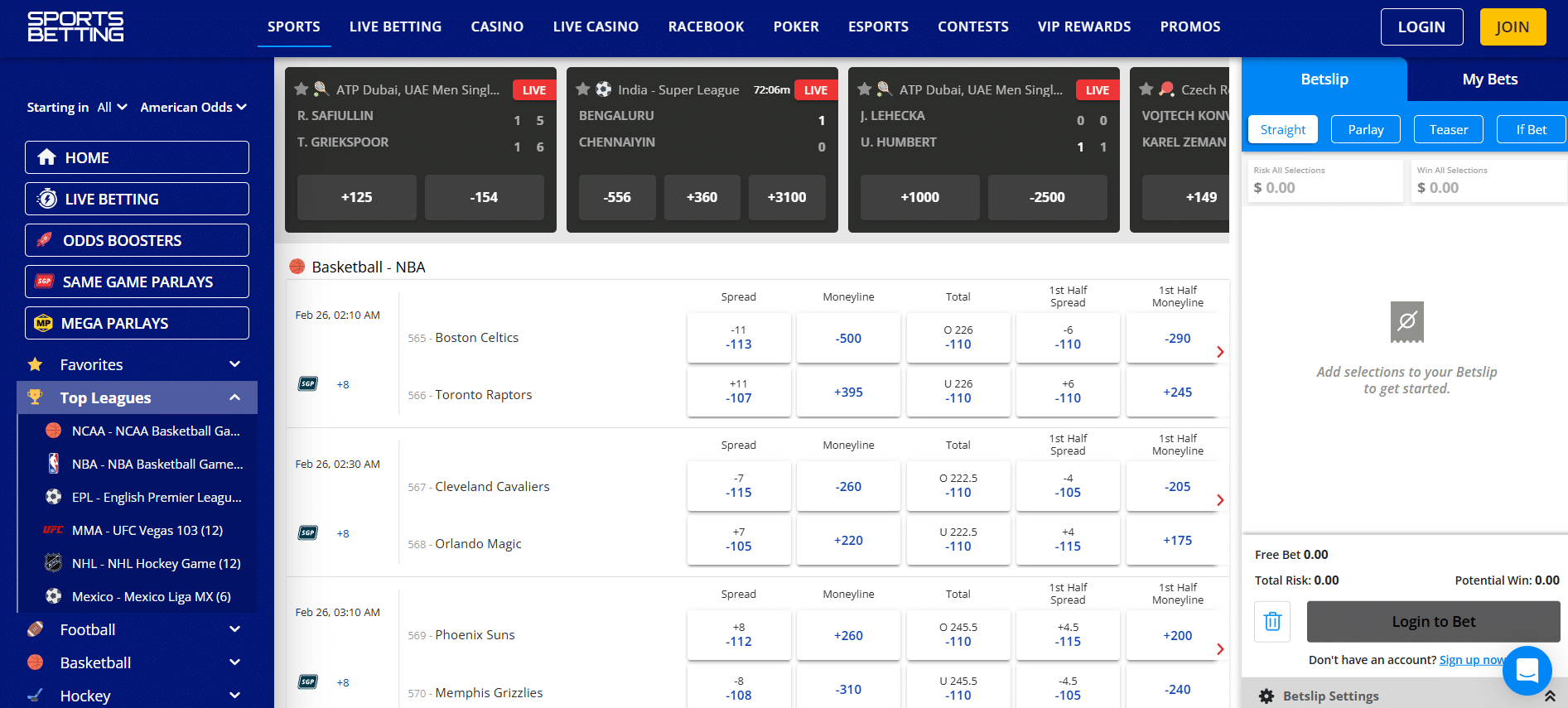
Task: Click the trash icon to clear betslip
Action: 1272,621
